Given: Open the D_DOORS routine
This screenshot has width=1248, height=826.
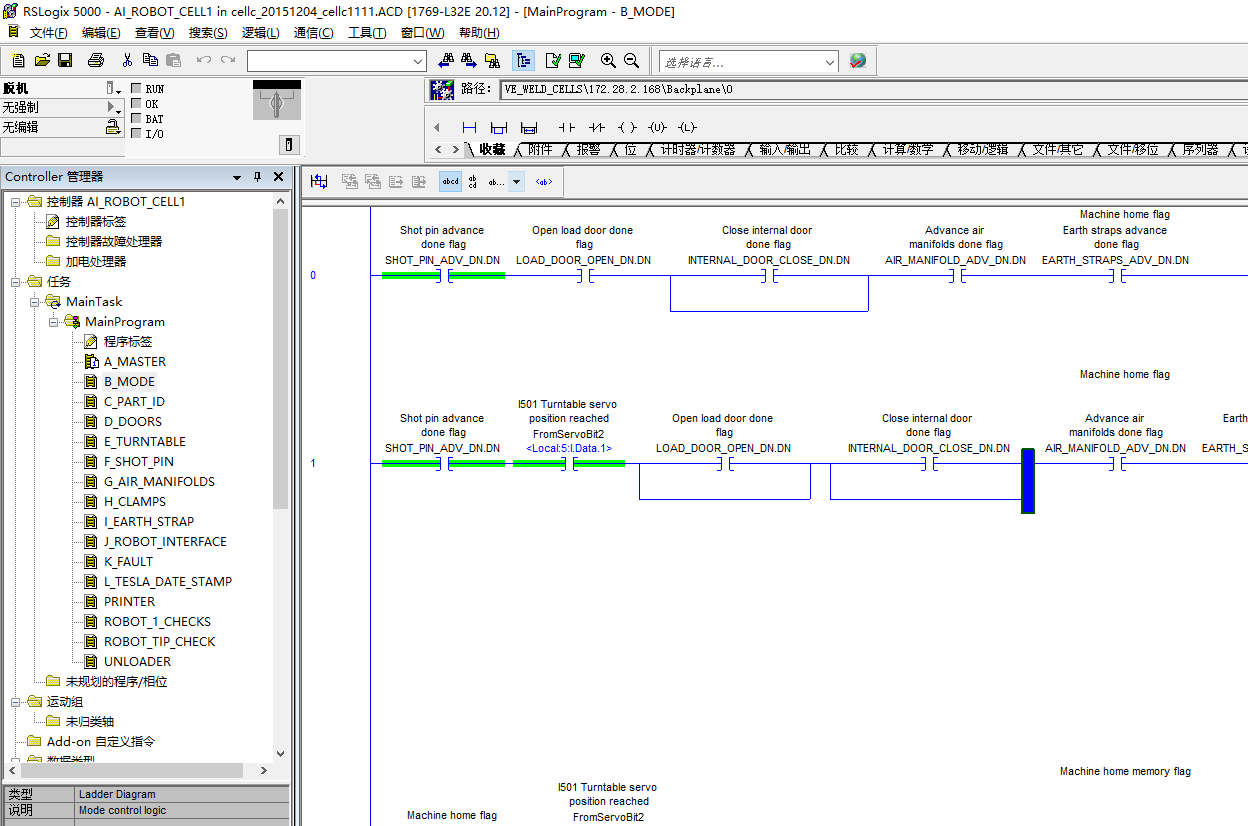Looking at the screenshot, I should click(132, 422).
